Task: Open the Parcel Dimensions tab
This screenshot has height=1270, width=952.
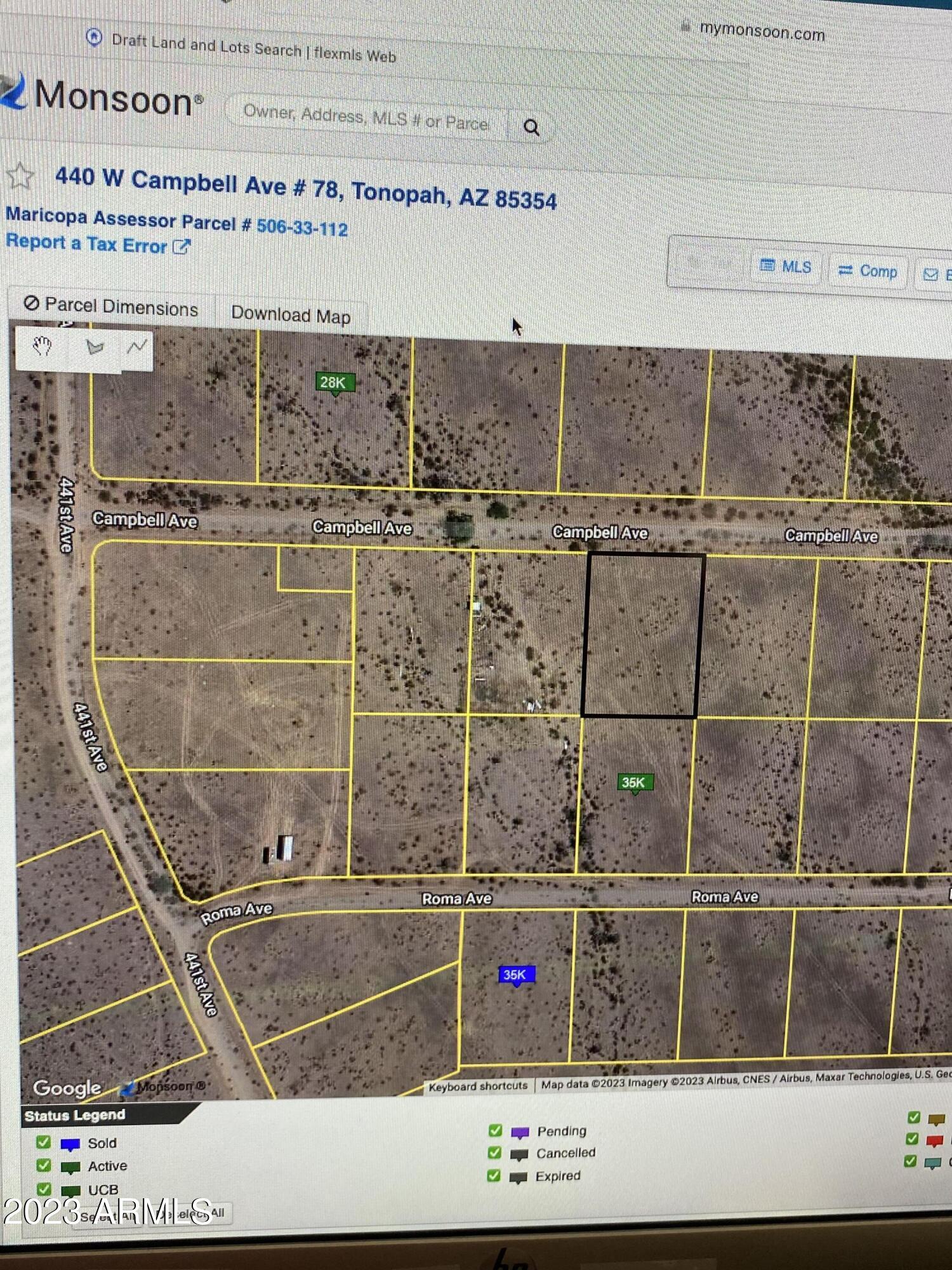Action: 112,307
